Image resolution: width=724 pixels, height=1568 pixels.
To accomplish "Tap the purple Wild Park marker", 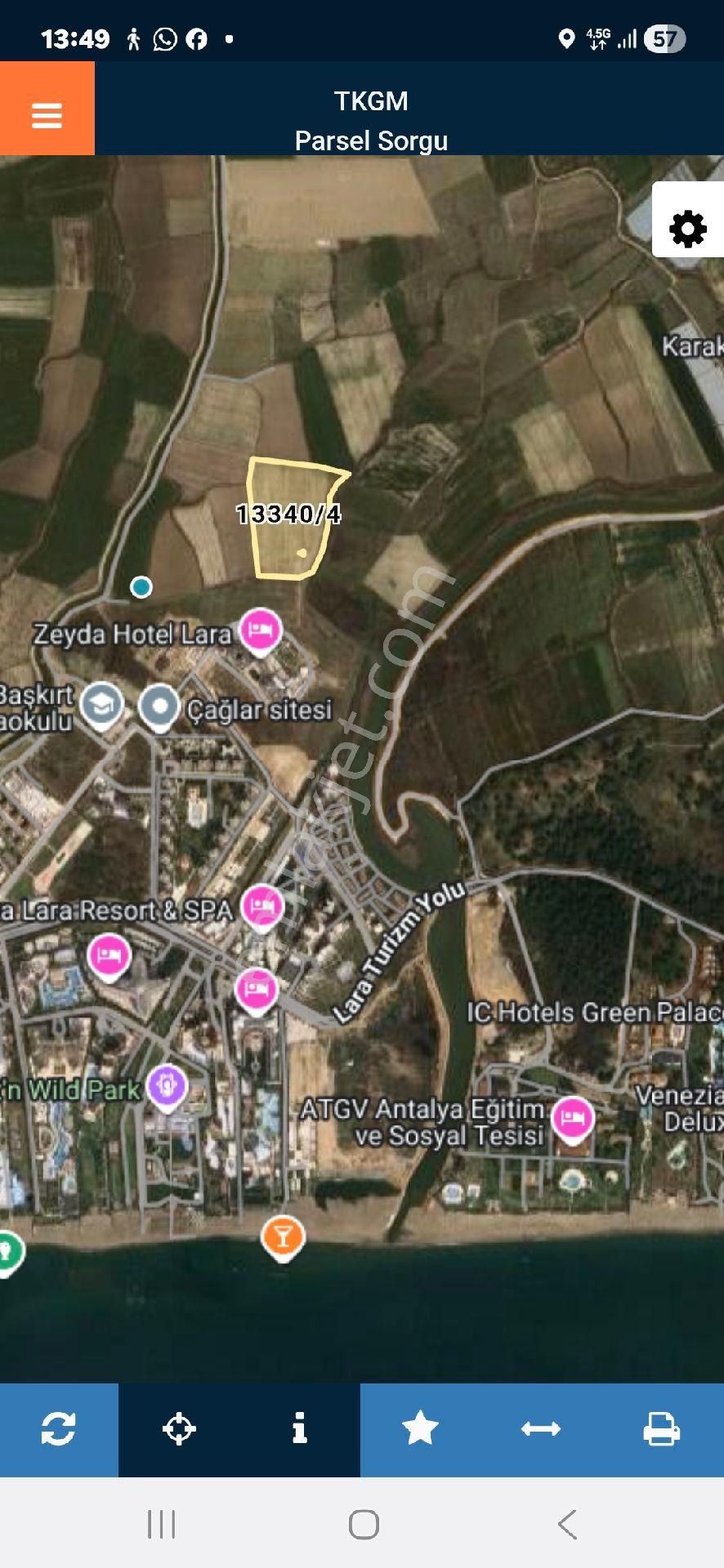I will click(x=168, y=1088).
